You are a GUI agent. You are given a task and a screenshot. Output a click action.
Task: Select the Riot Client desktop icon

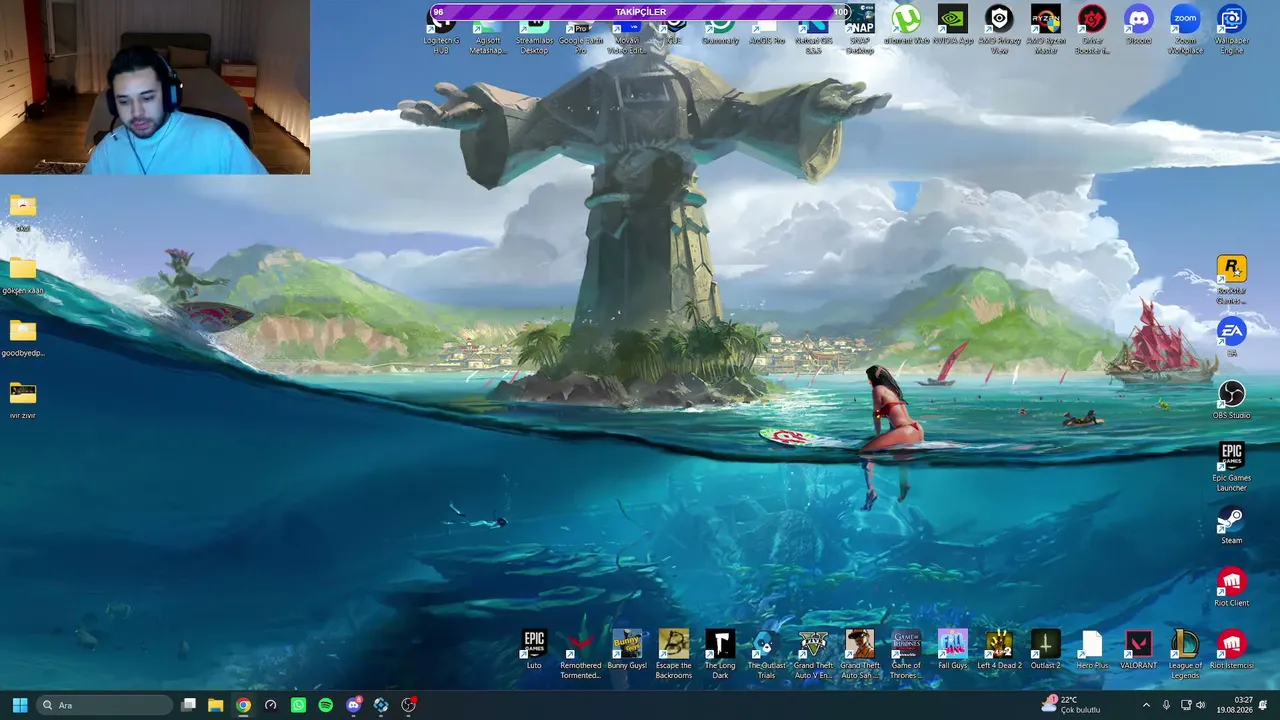(x=1231, y=588)
